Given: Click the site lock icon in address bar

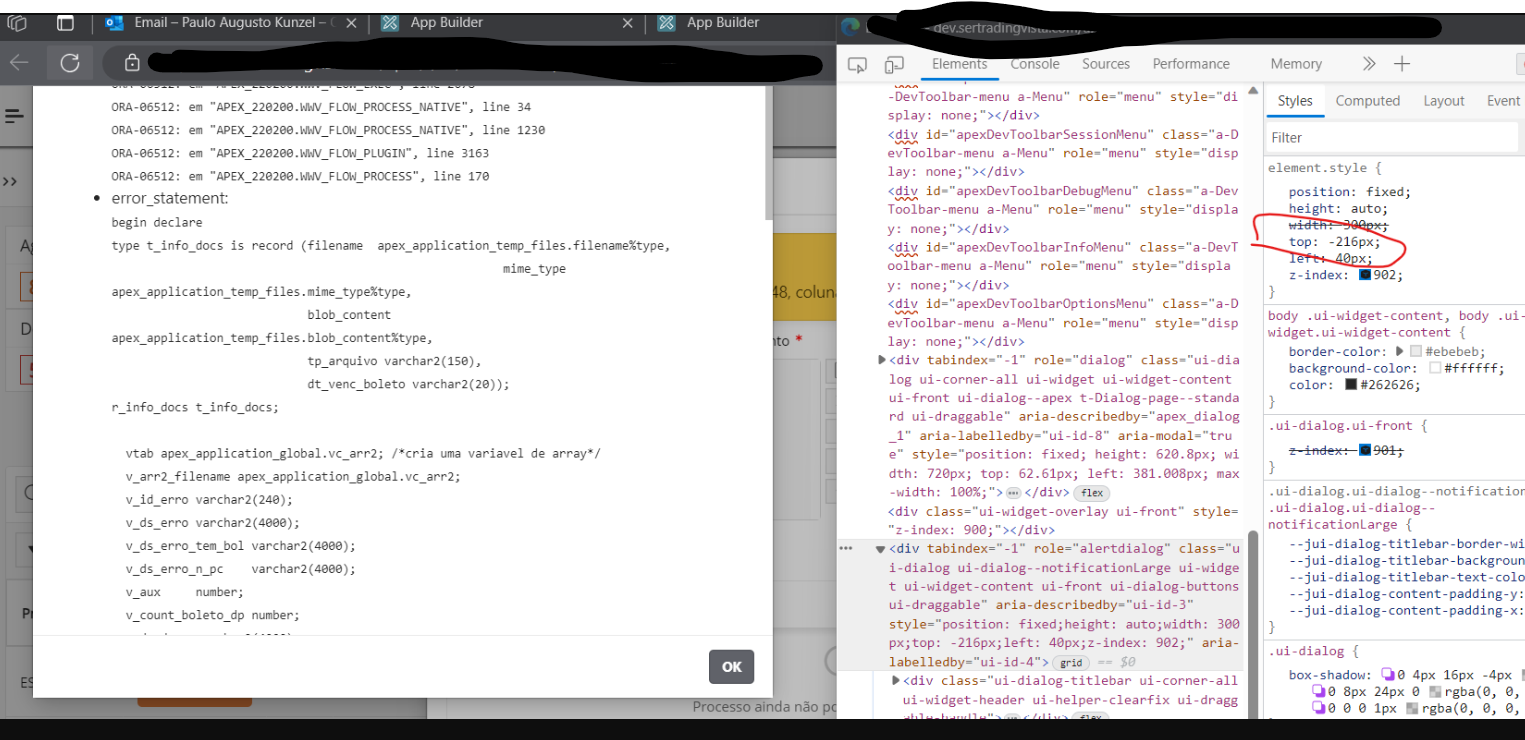Looking at the screenshot, I should pyautogui.click(x=132, y=63).
